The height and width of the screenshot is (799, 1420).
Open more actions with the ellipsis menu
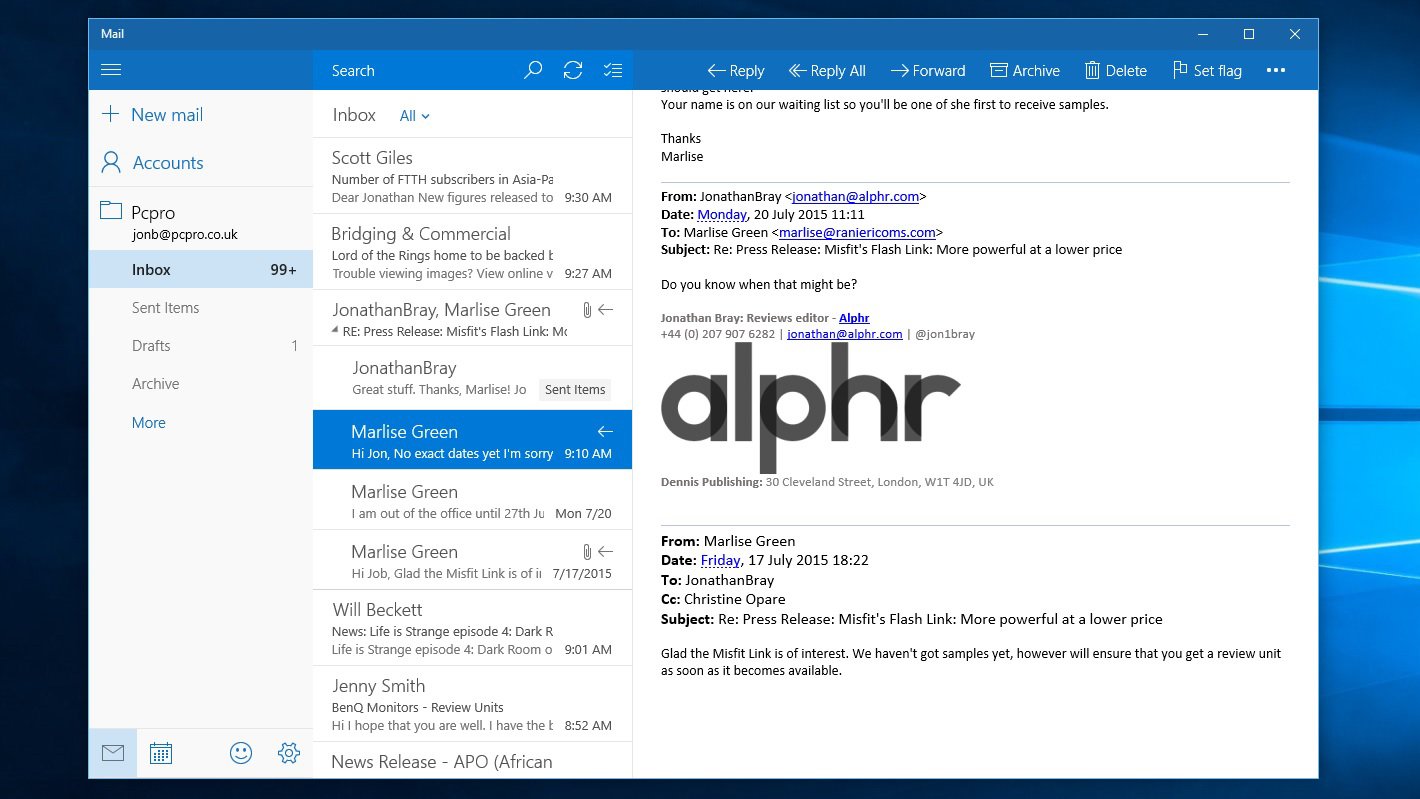coord(1275,70)
